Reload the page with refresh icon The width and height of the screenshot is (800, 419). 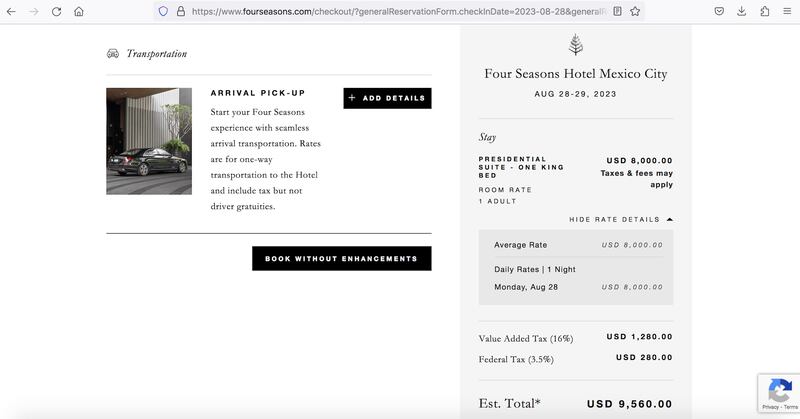click(56, 11)
